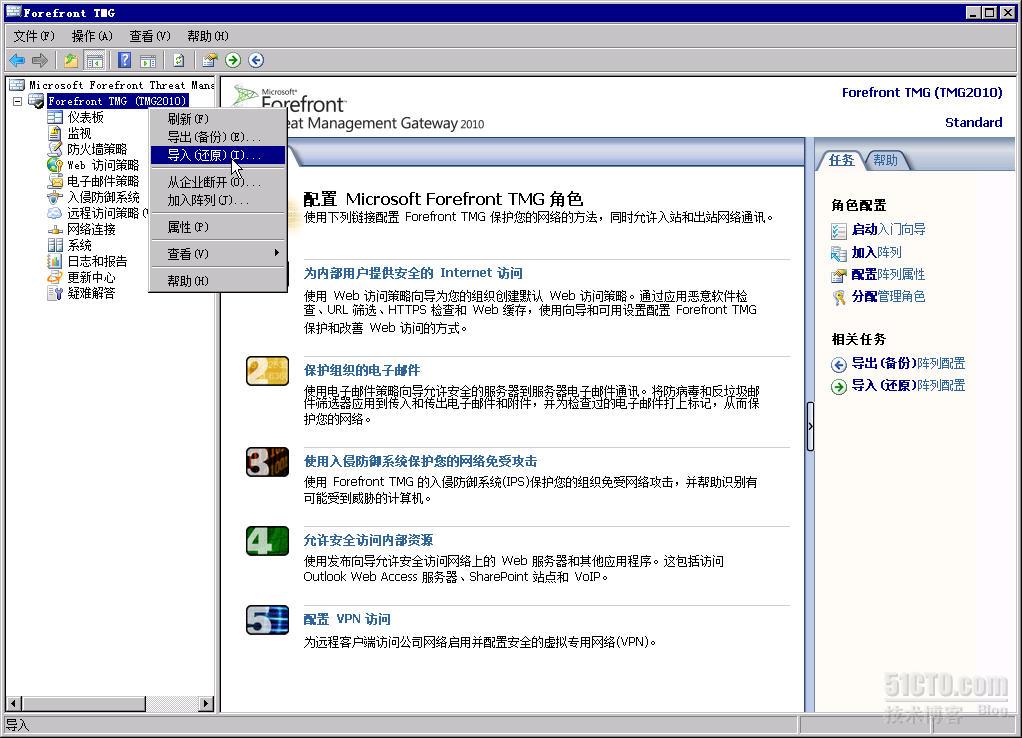Click the Back arrow toolbar icon
1022x738 pixels.
[x=17, y=61]
